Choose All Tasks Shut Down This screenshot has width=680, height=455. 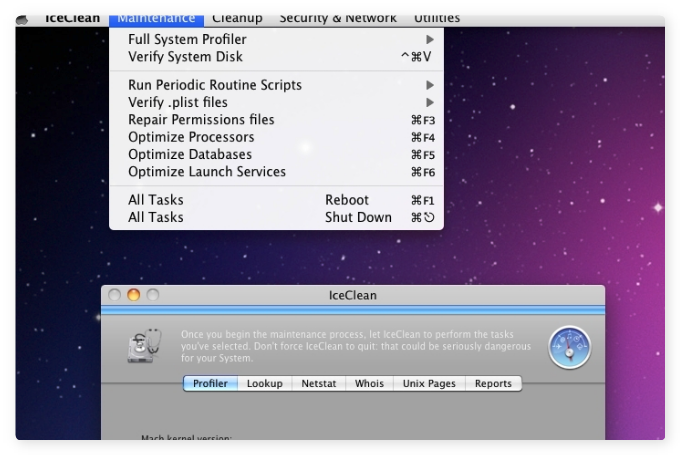click(276, 217)
